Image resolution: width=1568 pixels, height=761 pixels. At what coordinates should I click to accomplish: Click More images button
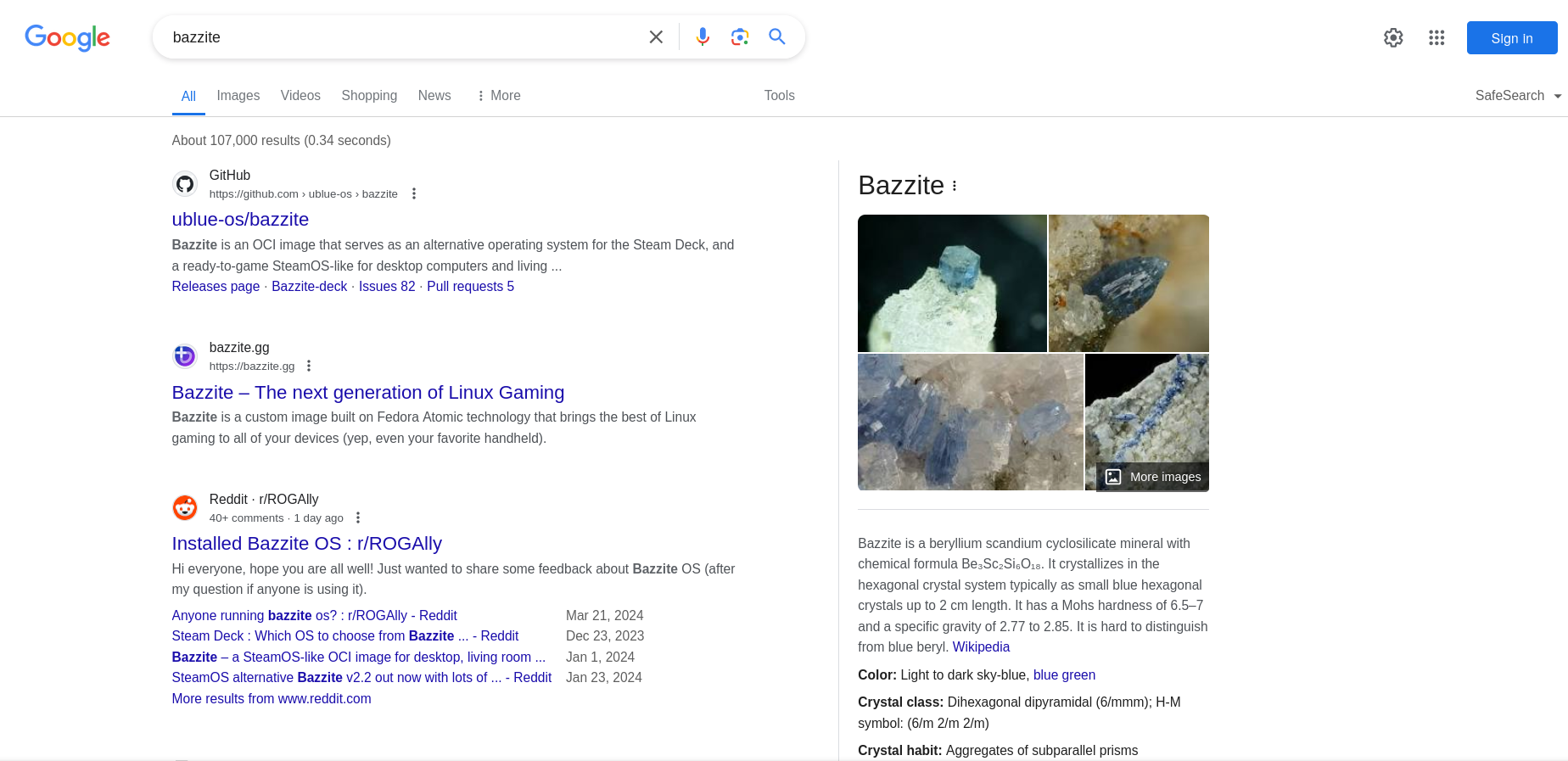1152,477
